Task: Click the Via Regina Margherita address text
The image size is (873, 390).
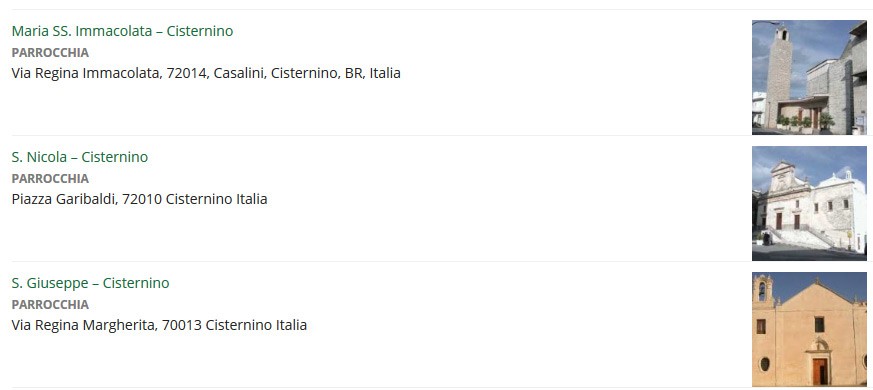Action: pyautogui.click(x=159, y=325)
